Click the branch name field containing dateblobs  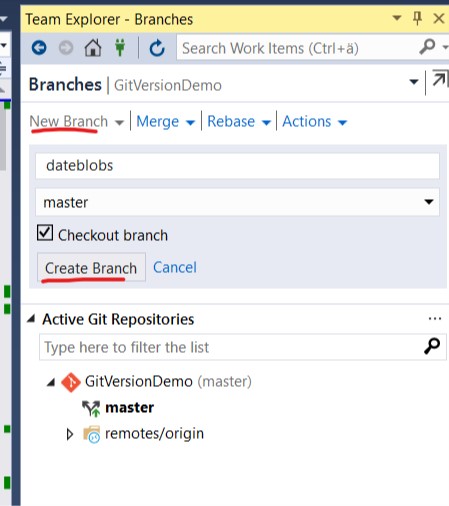[x=237, y=166]
